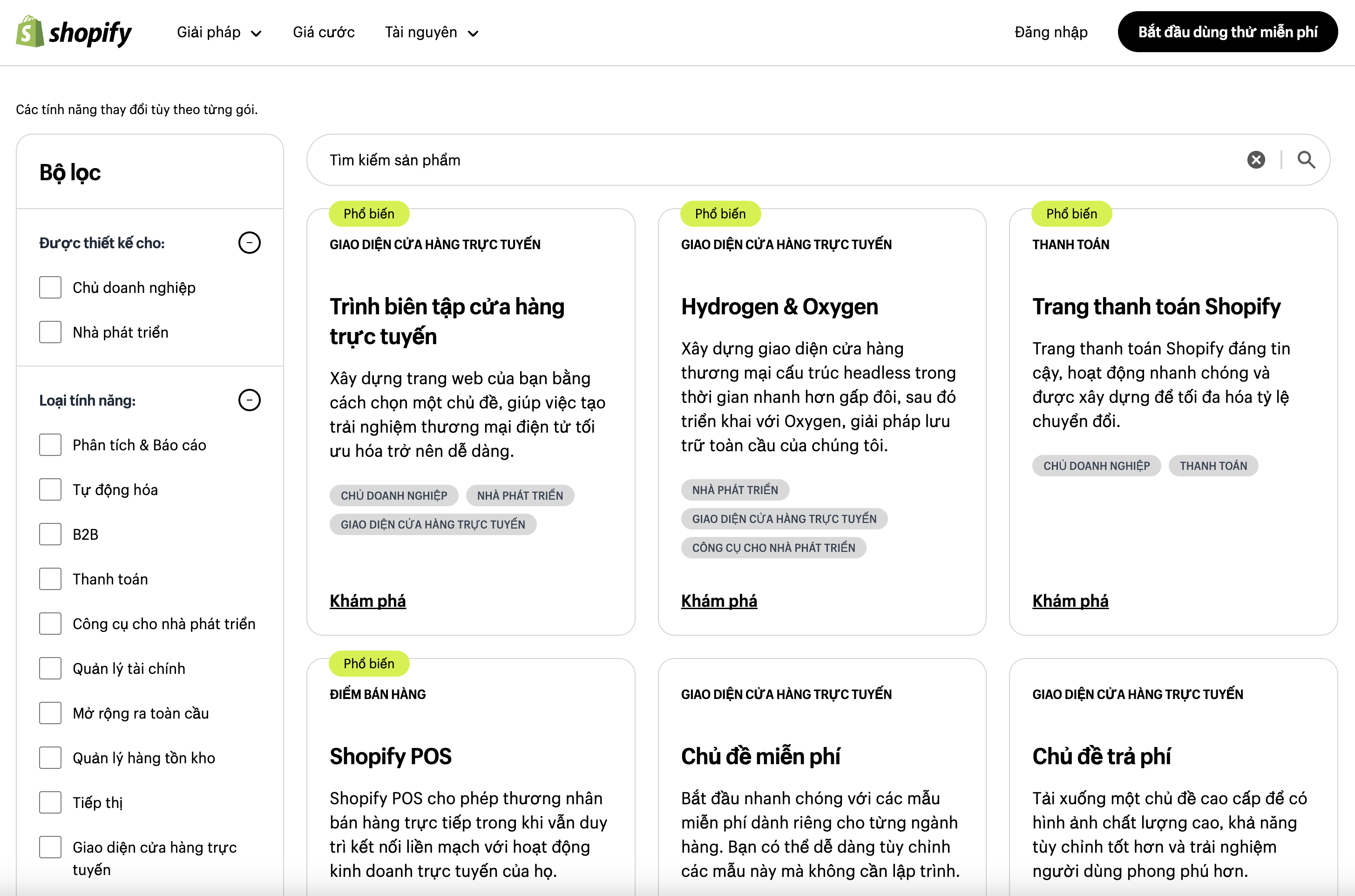Select the 'Tiếp thị' checkbox
This screenshot has width=1355, height=896.
tap(50, 802)
